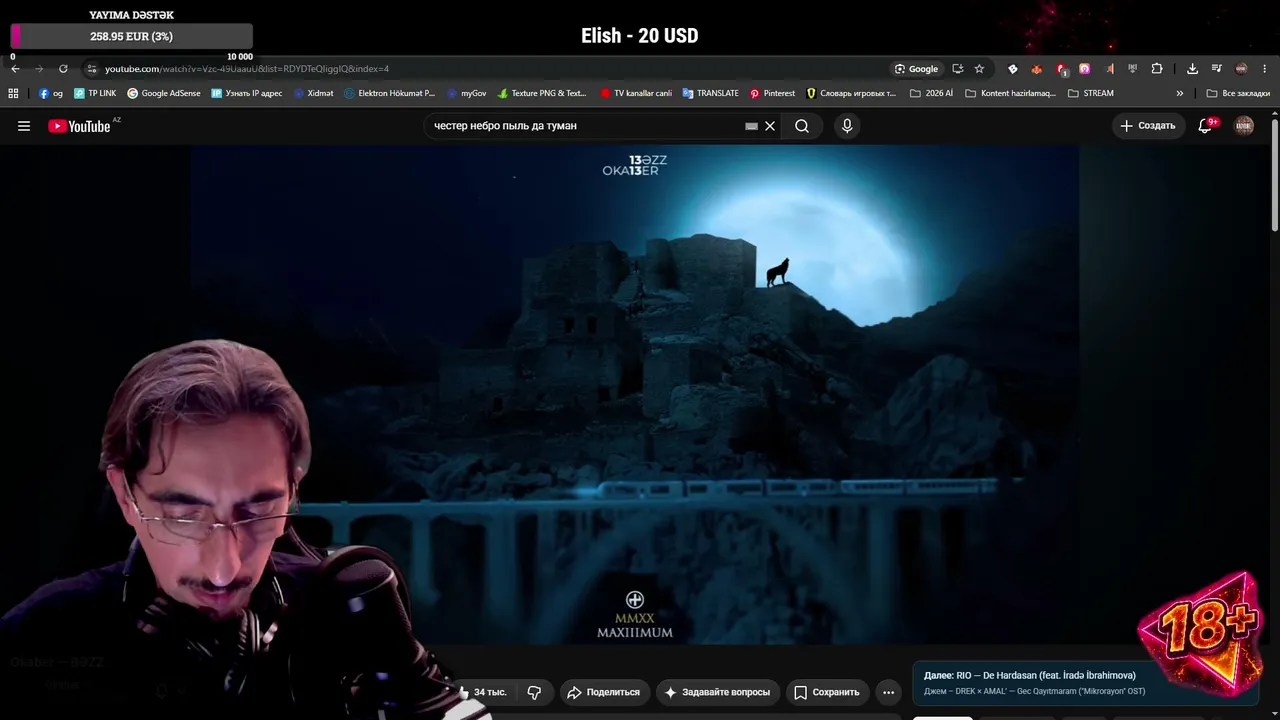Image resolution: width=1280 pixels, height=720 pixels.
Task: Go back with the browser back arrow
Action: (x=15, y=69)
